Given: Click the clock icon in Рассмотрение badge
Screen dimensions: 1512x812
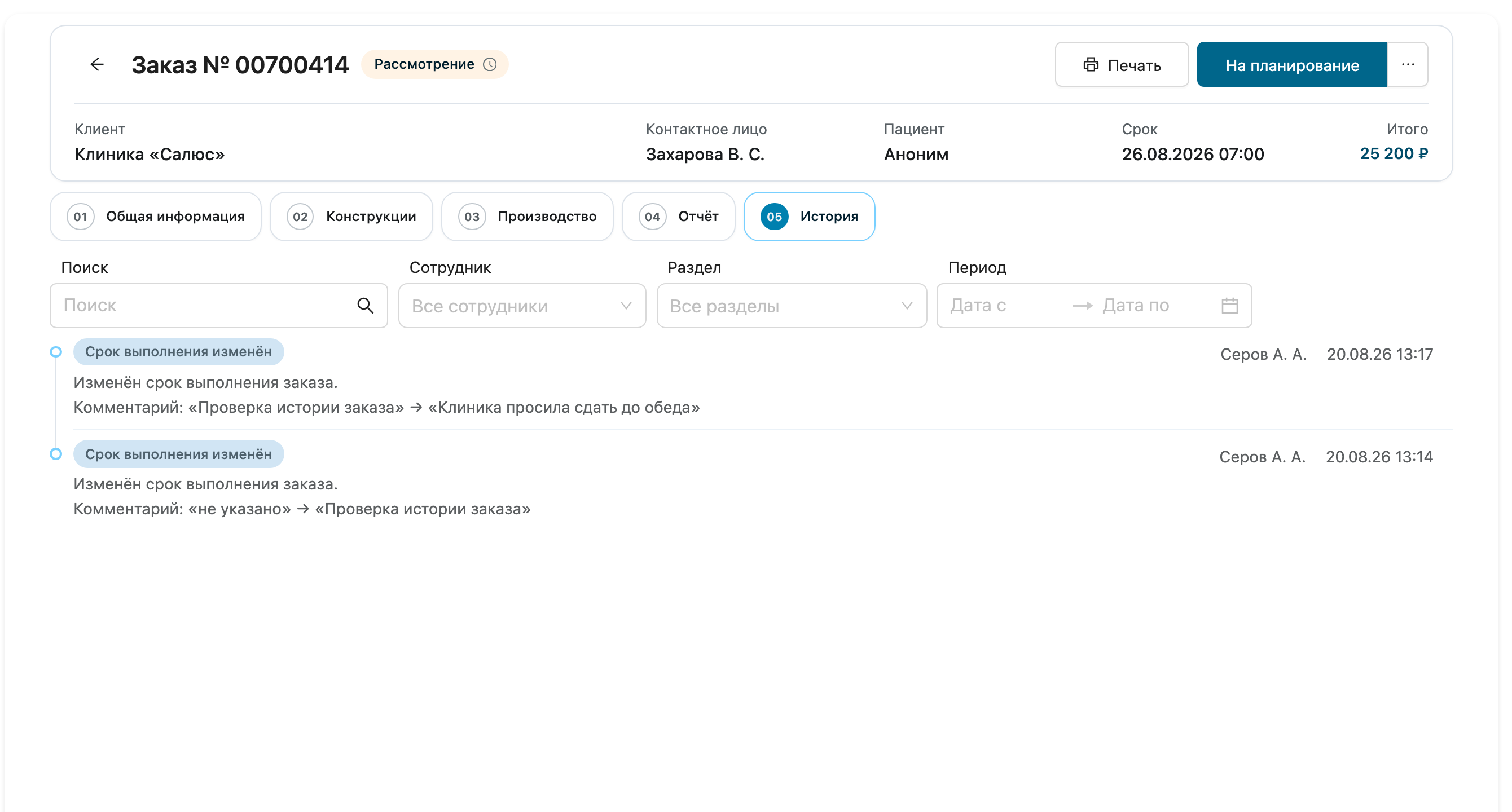Looking at the screenshot, I should [x=490, y=64].
